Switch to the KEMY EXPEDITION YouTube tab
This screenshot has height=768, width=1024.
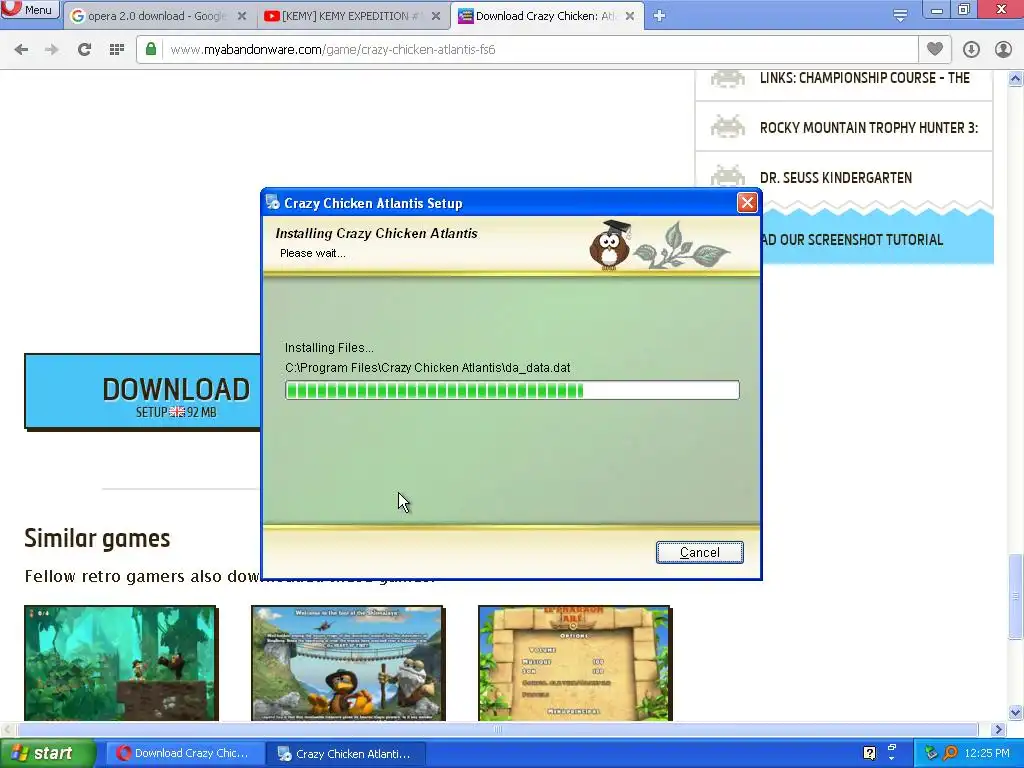pyautogui.click(x=353, y=16)
